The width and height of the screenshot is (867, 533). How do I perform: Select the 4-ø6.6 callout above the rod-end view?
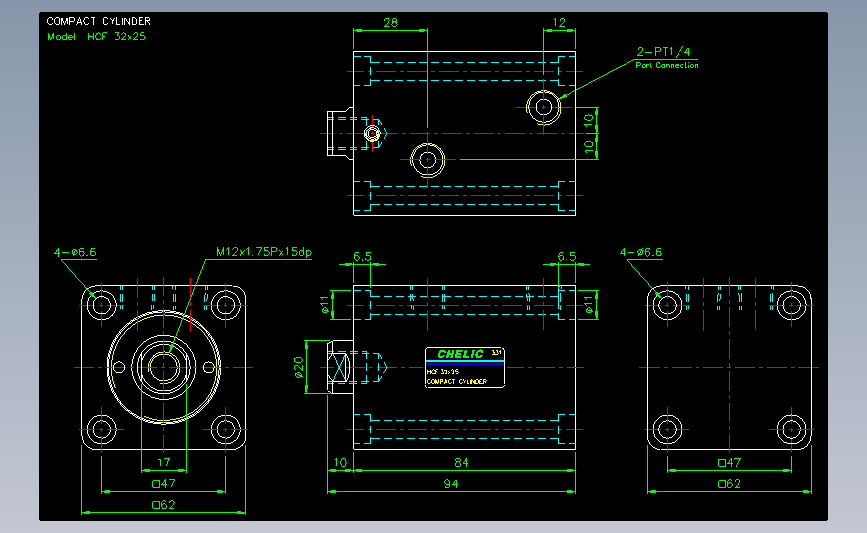pyautogui.click(x=75, y=253)
